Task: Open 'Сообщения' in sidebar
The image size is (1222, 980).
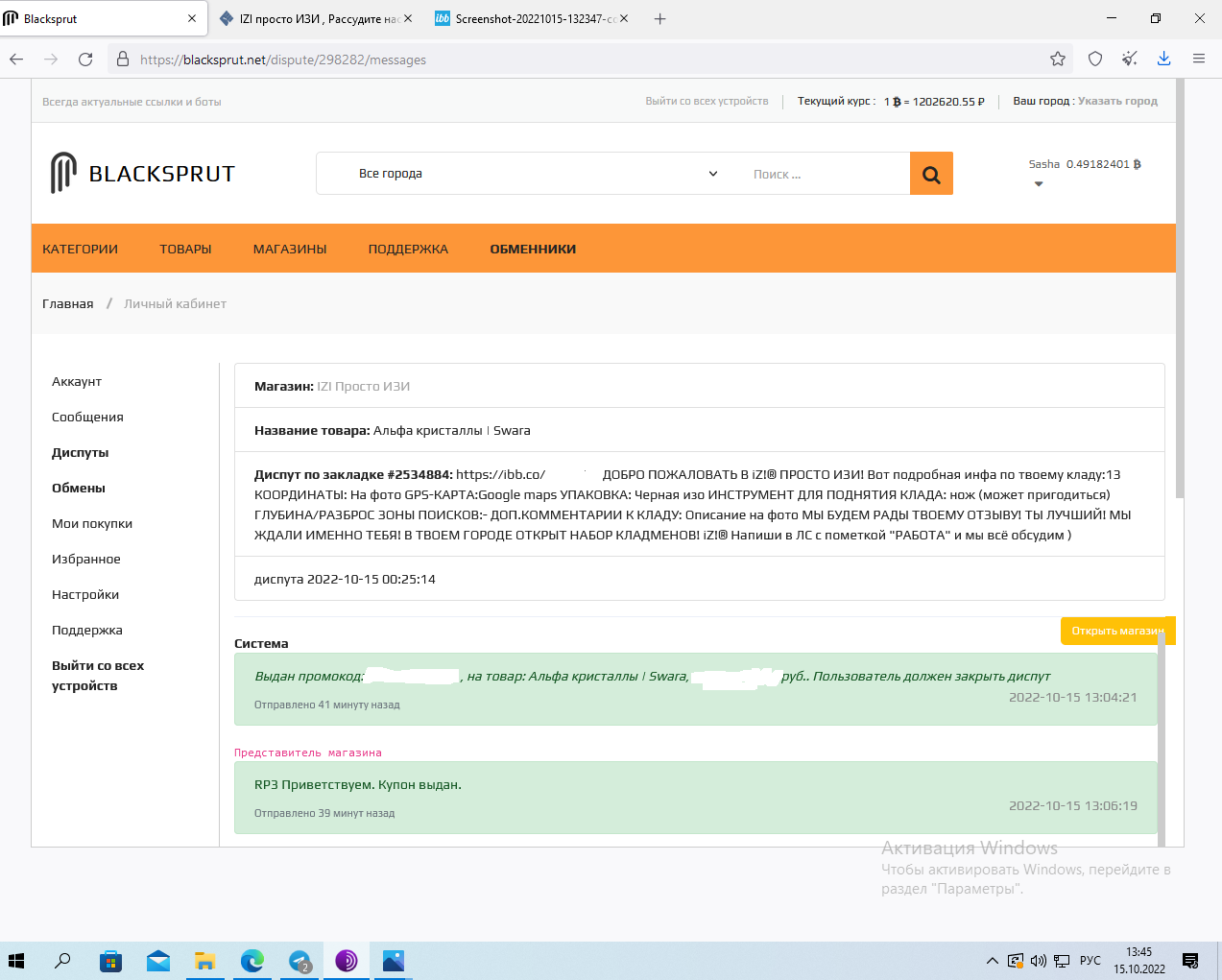Action: (87, 417)
